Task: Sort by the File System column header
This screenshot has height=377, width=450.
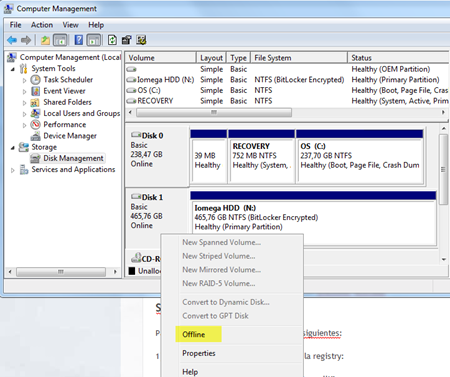Action: (299, 58)
